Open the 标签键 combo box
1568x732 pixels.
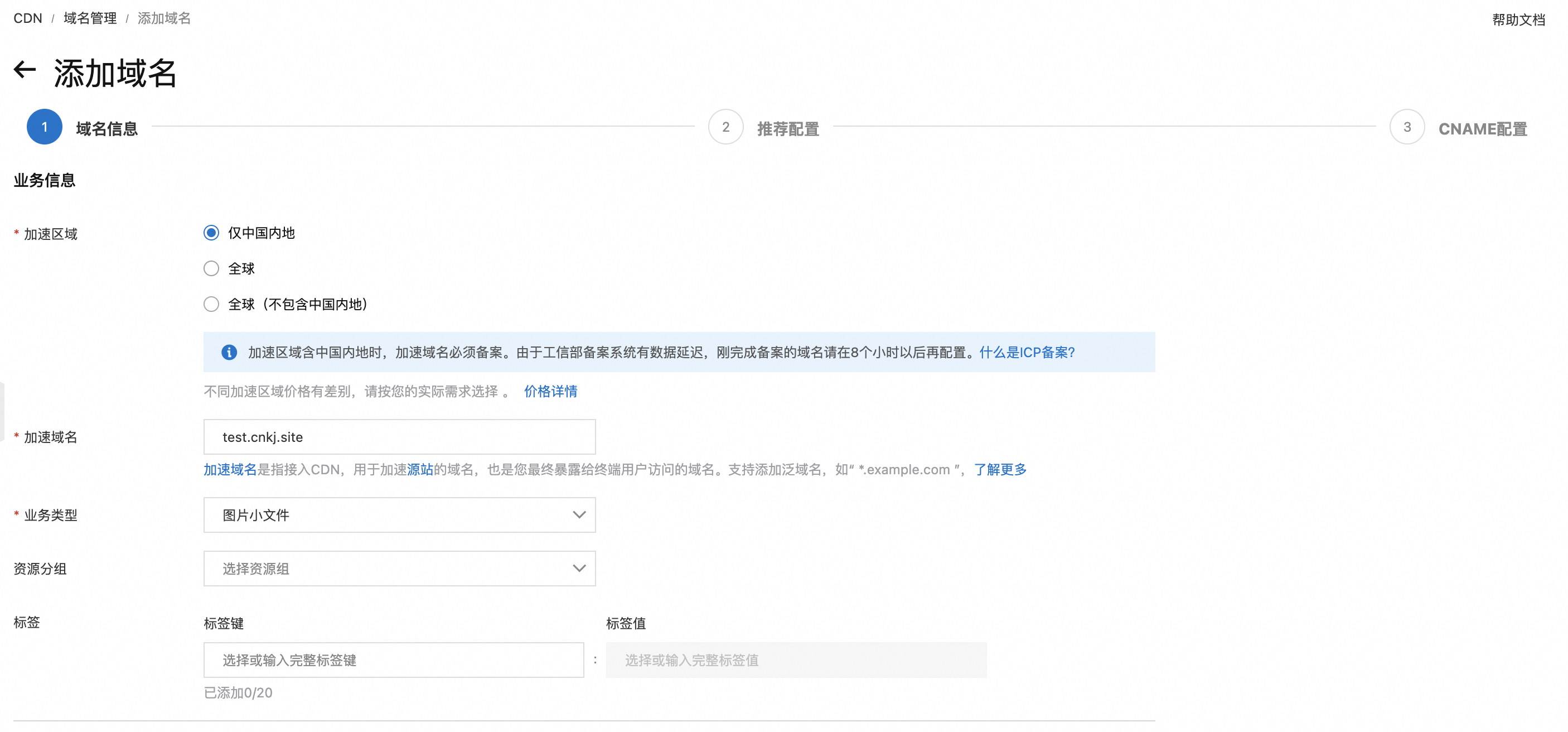pyautogui.click(x=393, y=660)
